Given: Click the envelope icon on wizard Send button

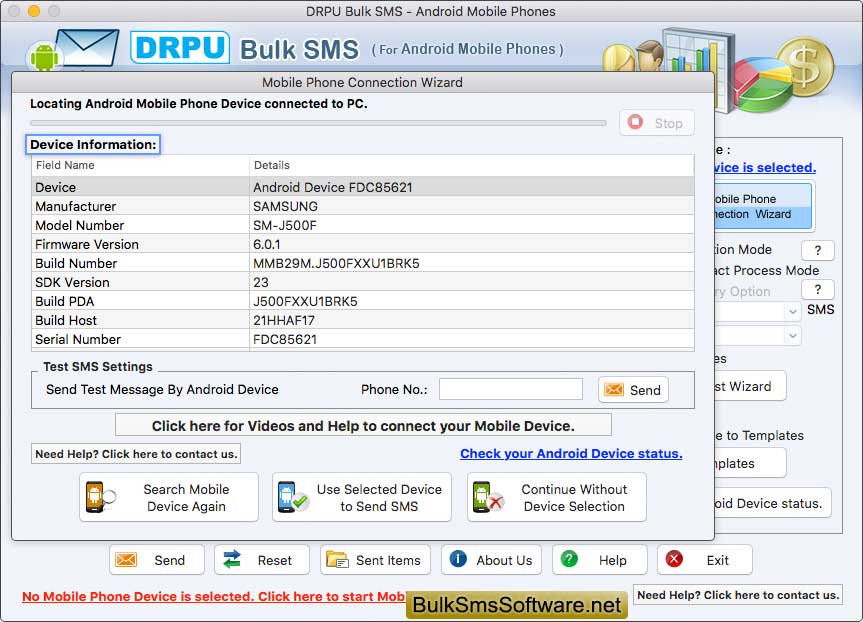Looking at the screenshot, I should pos(614,390).
